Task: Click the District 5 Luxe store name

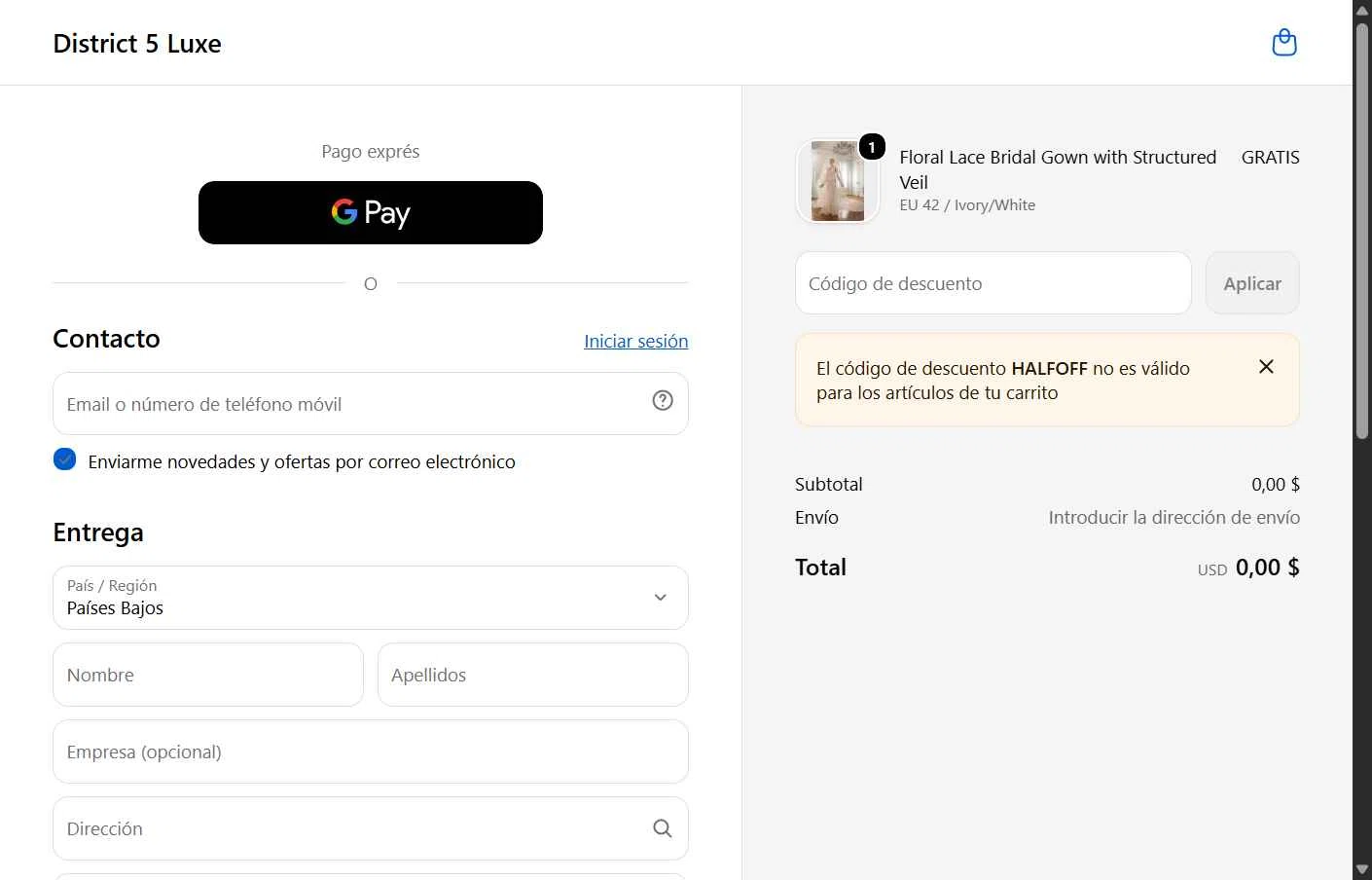Action: tap(137, 44)
